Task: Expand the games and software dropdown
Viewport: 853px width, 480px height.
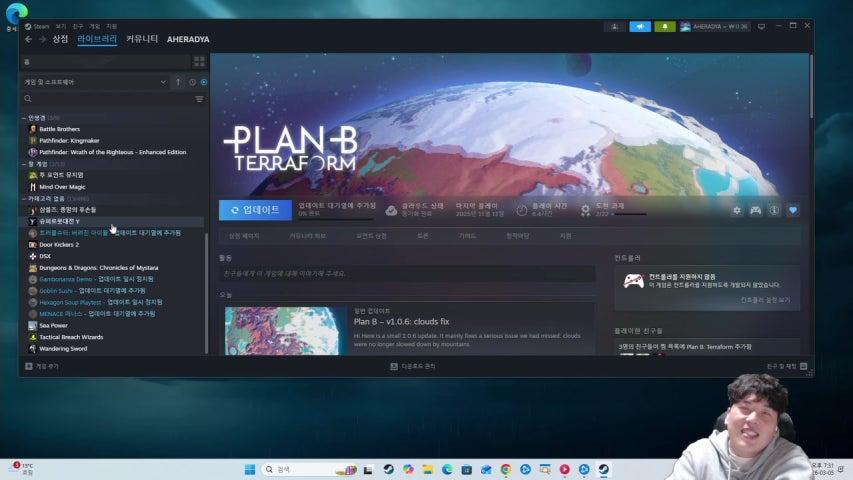Action: pos(163,82)
